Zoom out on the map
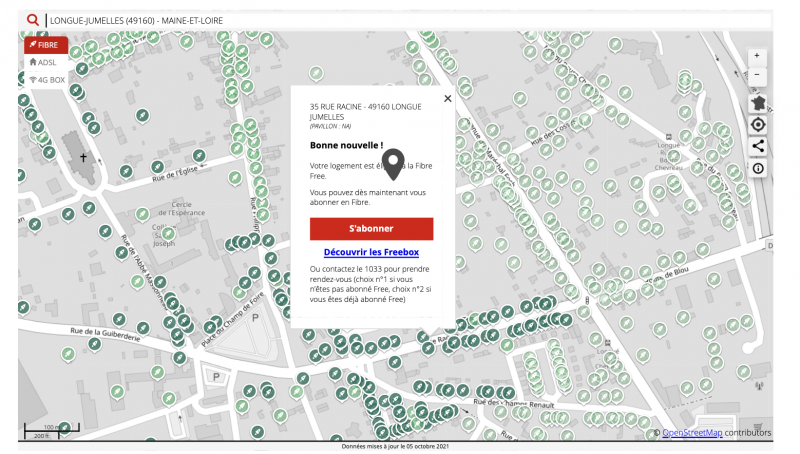This screenshot has width=800, height=454. [x=757, y=75]
